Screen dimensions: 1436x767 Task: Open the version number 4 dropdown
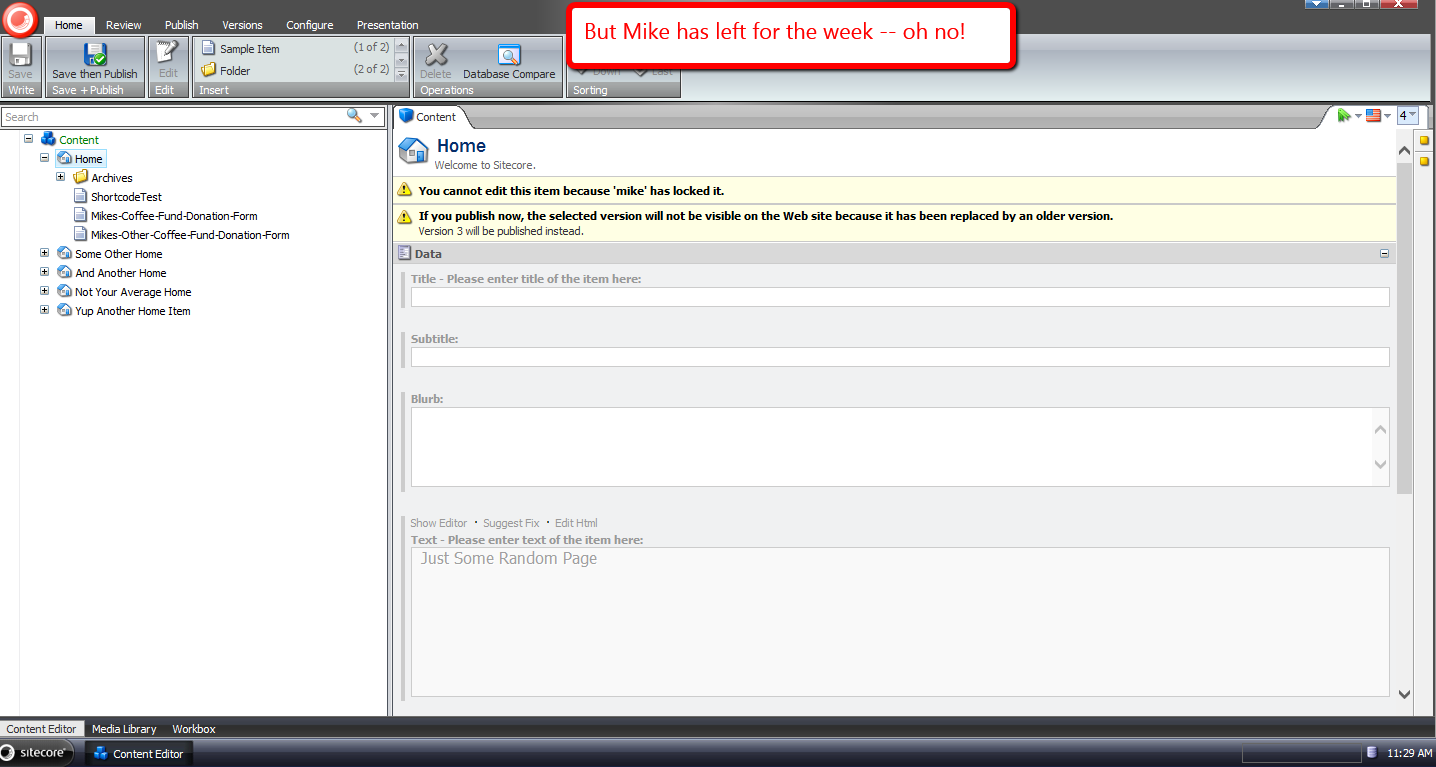(x=1407, y=116)
